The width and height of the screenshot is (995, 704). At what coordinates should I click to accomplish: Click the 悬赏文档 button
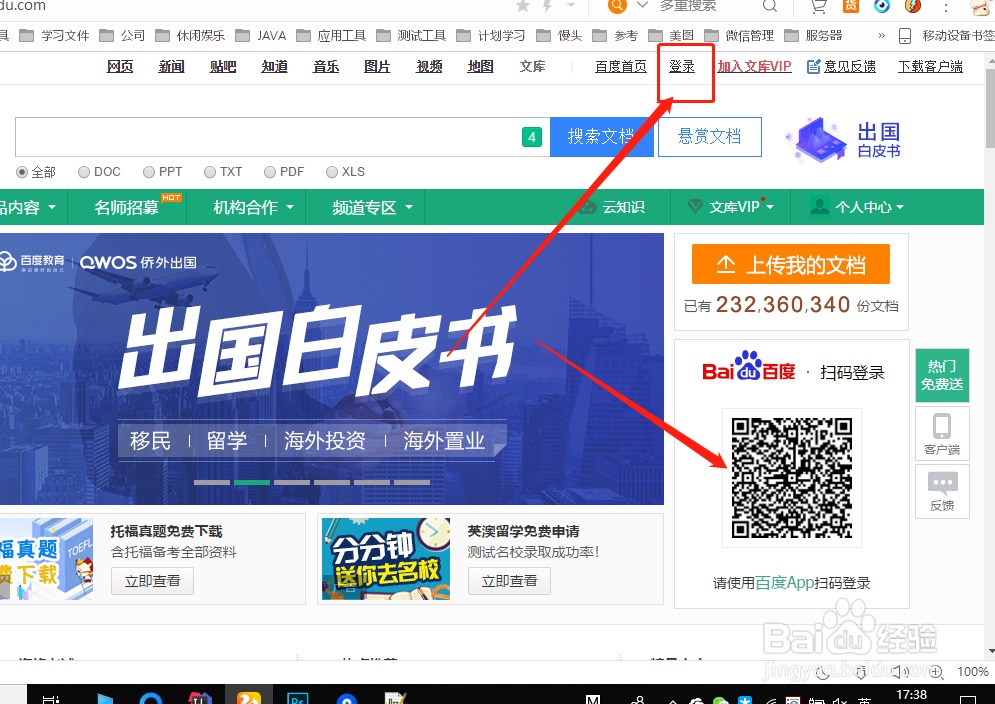(709, 136)
